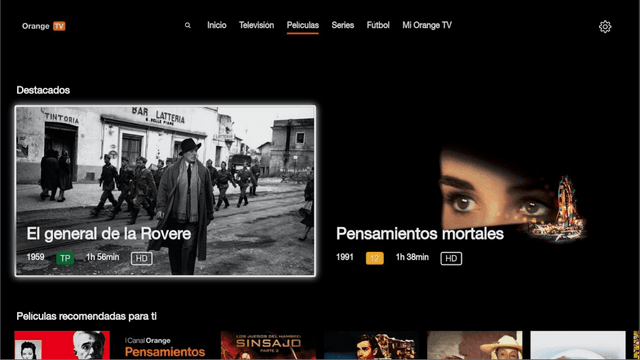Open recommended poster with white cowboy hat
This screenshot has width=640, height=360.
click(x=475, y=345)
